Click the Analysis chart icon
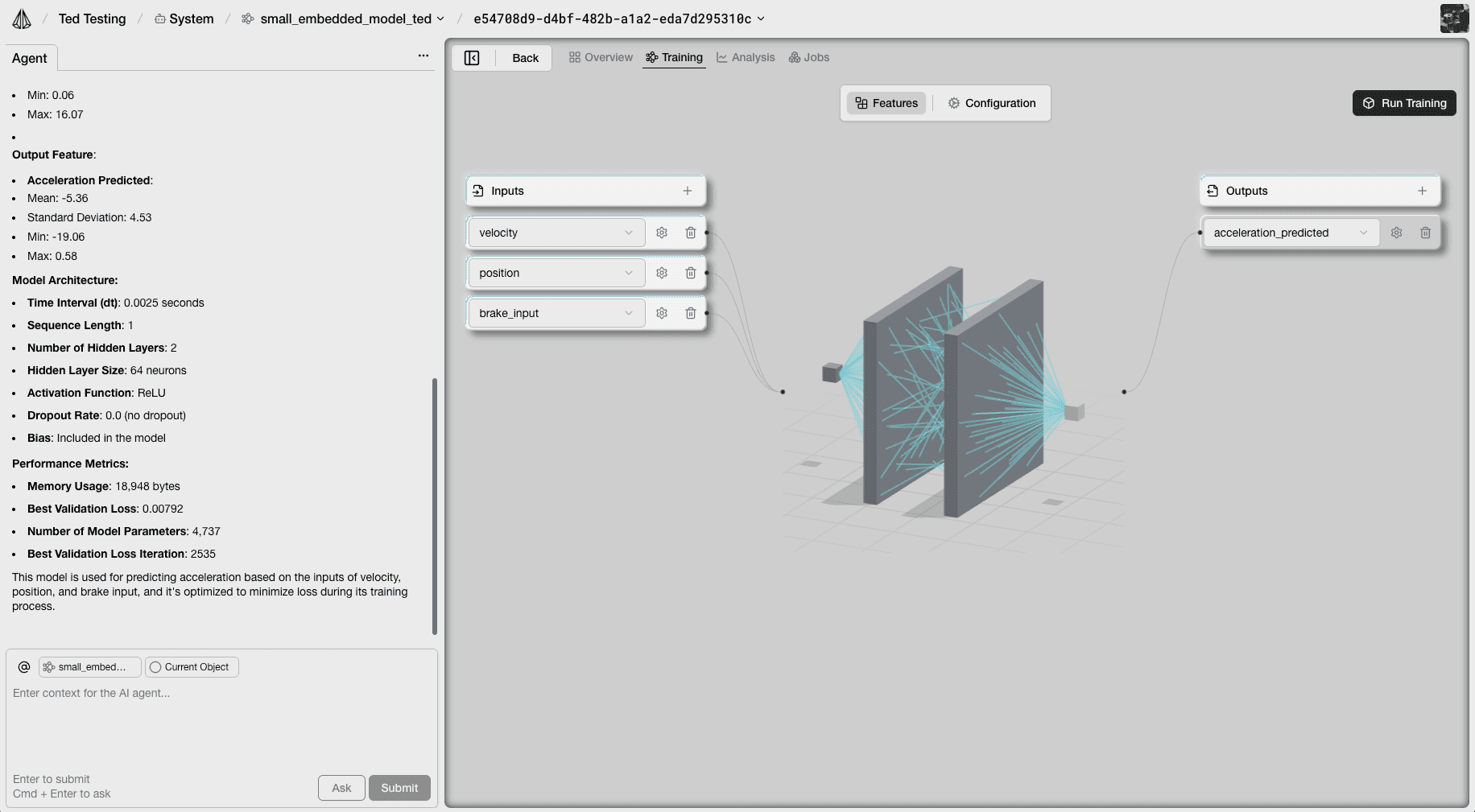 coord(721,57)
